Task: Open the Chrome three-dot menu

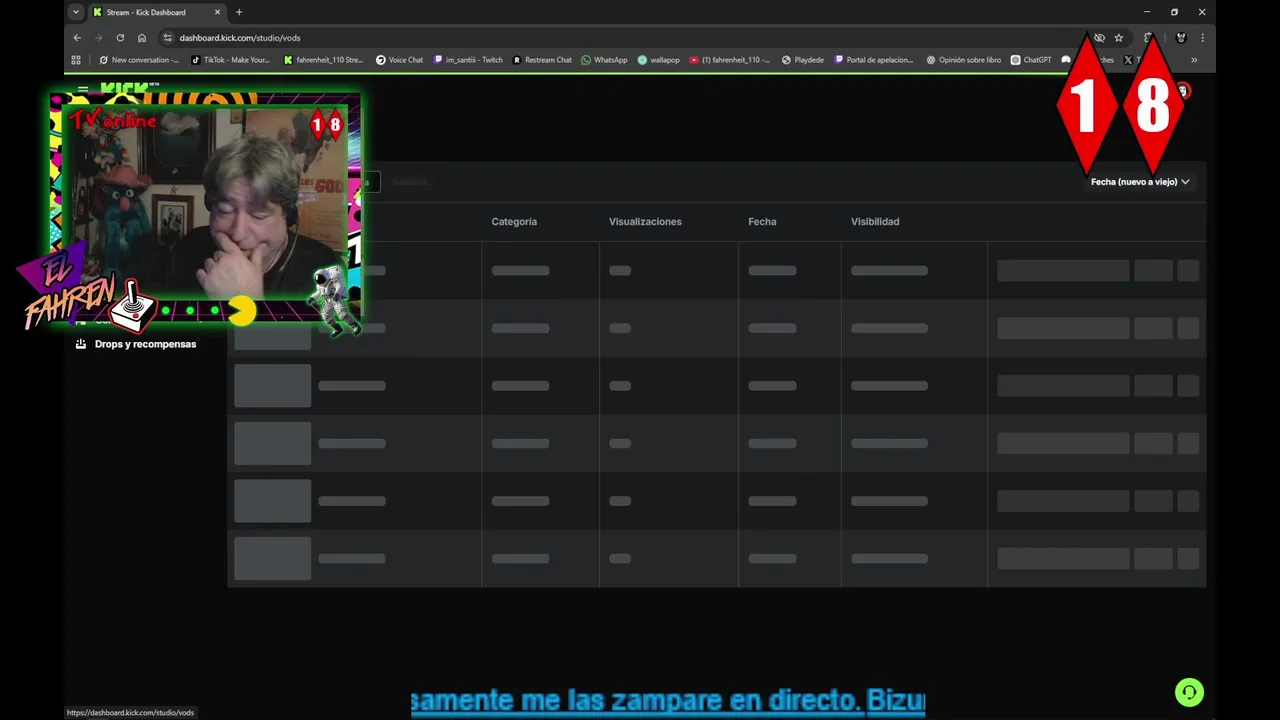Action: point(1202,38)
